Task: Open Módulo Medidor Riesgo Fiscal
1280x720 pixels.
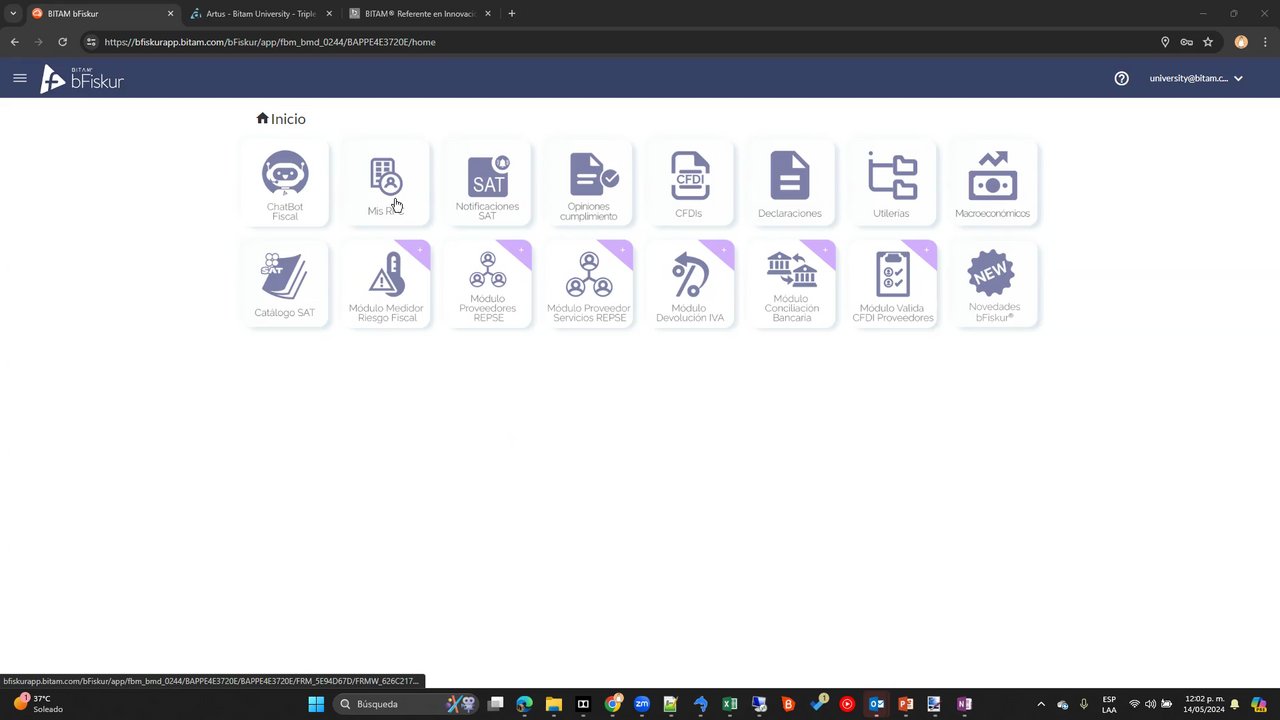Action: [386, 285]
